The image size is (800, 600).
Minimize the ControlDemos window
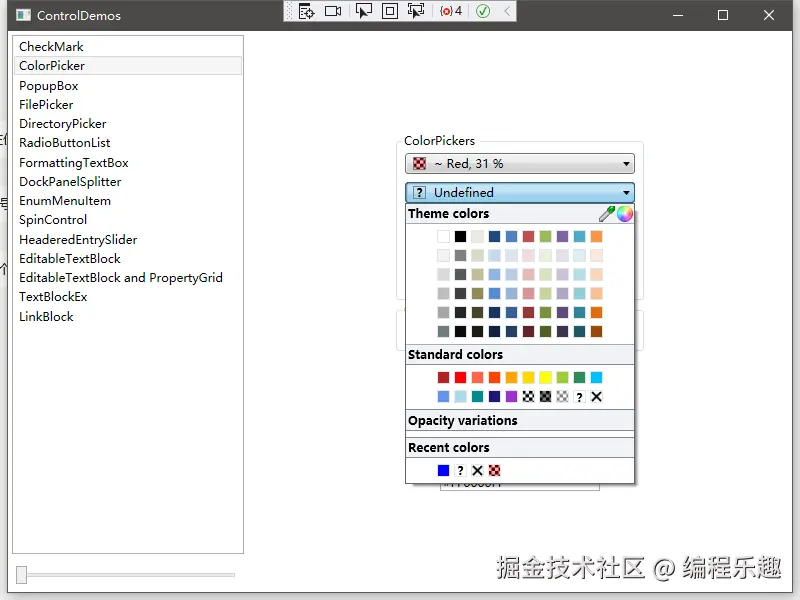pyautogui.click(x=678, y=15)
